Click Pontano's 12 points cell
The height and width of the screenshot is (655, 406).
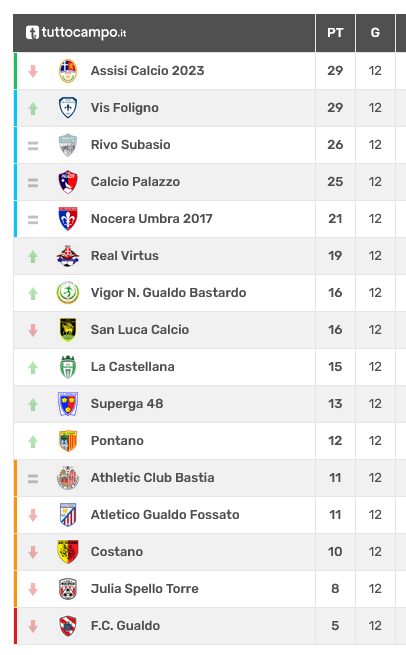click(x=335, y=441)
